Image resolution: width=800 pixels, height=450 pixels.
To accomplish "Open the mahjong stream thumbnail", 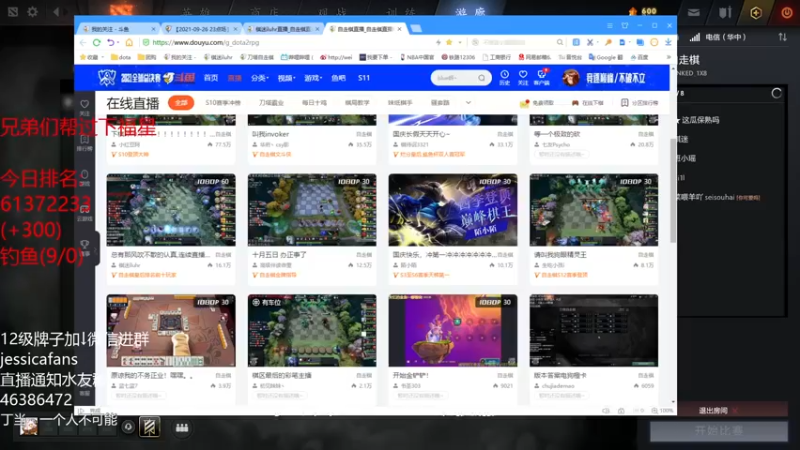I will coord(171,330).
